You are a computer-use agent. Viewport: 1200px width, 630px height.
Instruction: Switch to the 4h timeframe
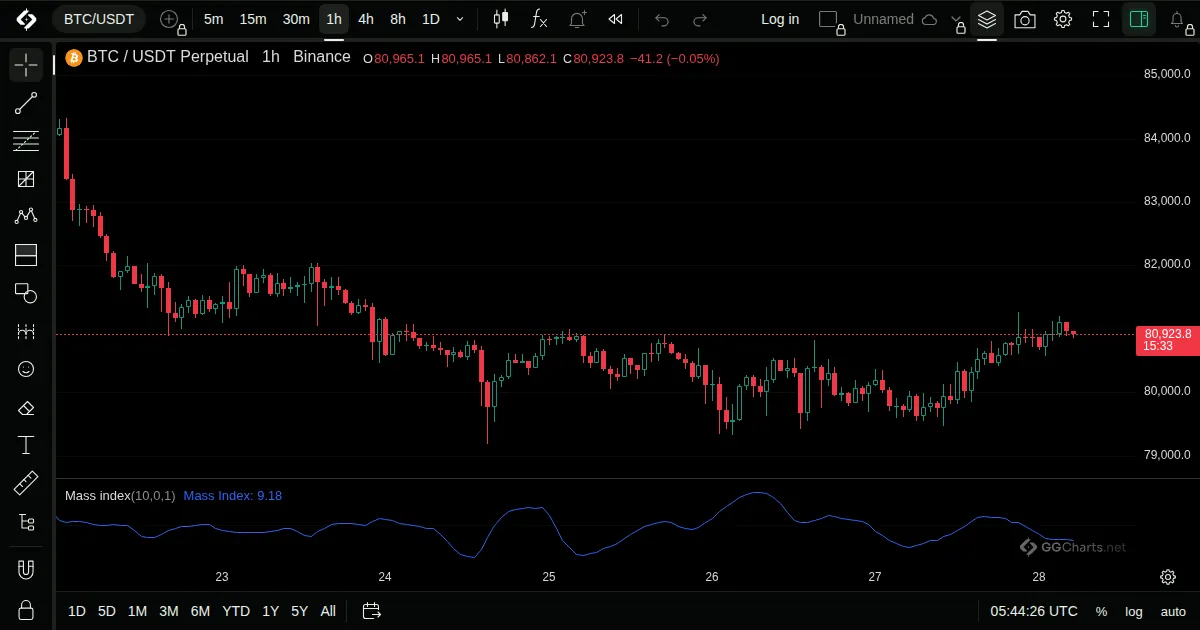click(366, 19)
